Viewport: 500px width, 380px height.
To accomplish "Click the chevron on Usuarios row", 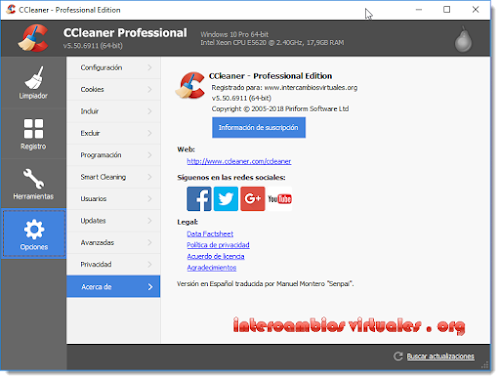I will [150, 199].
